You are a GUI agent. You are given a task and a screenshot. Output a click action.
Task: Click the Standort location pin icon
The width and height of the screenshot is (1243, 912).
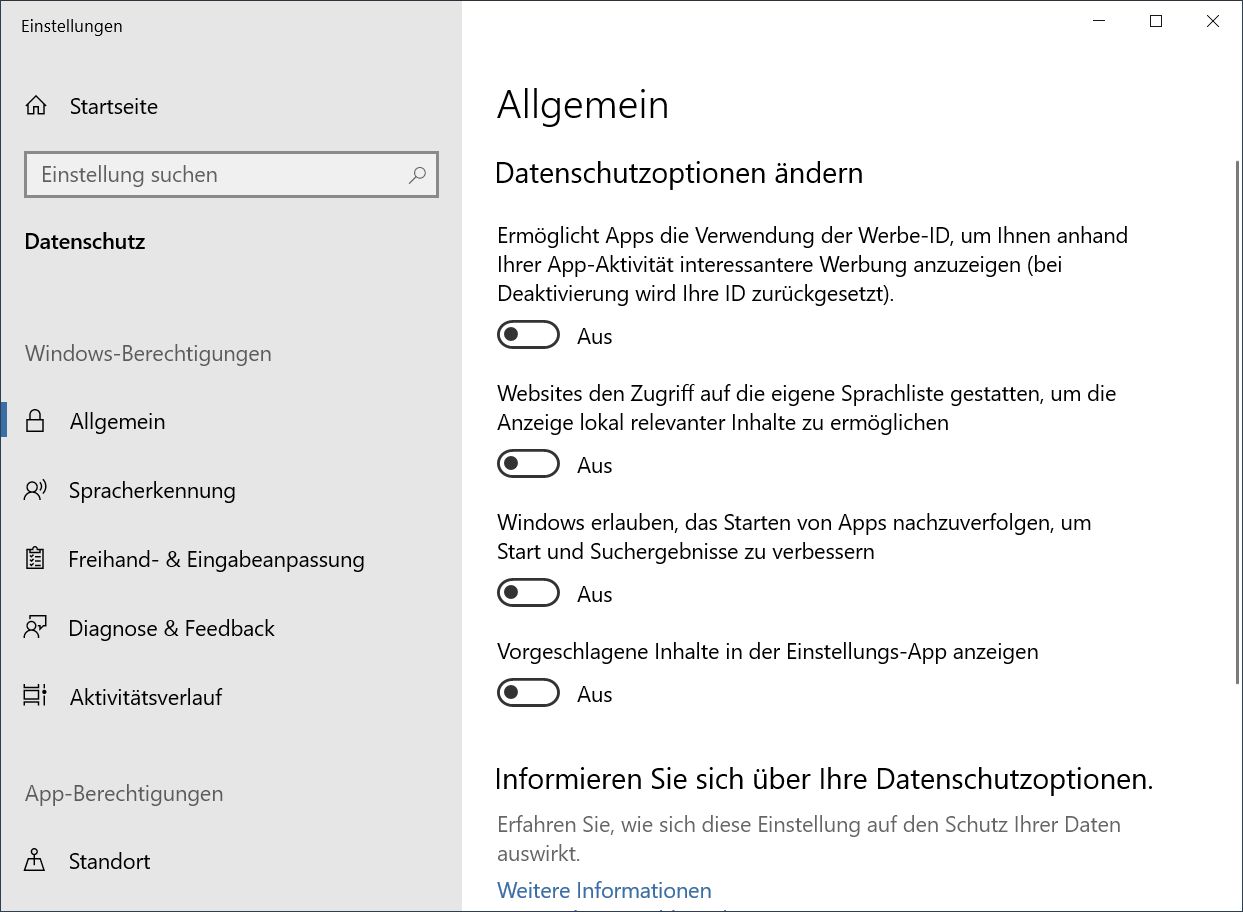tap(34, 861)
